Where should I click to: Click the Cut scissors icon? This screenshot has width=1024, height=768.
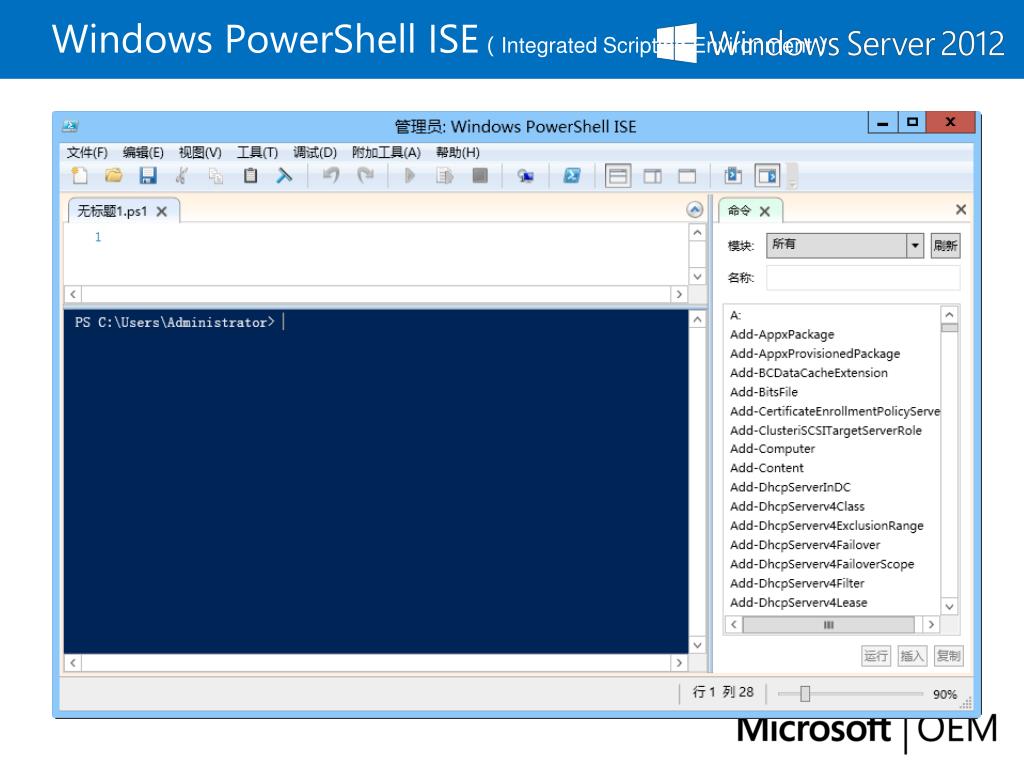pos(182,176)
